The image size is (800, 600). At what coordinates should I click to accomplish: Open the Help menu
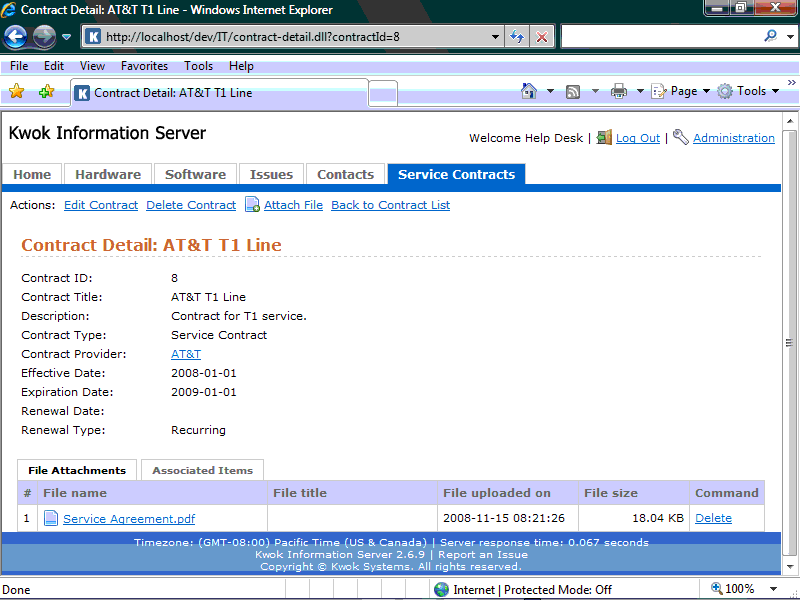pyautogui.click(x=241, y=66)
